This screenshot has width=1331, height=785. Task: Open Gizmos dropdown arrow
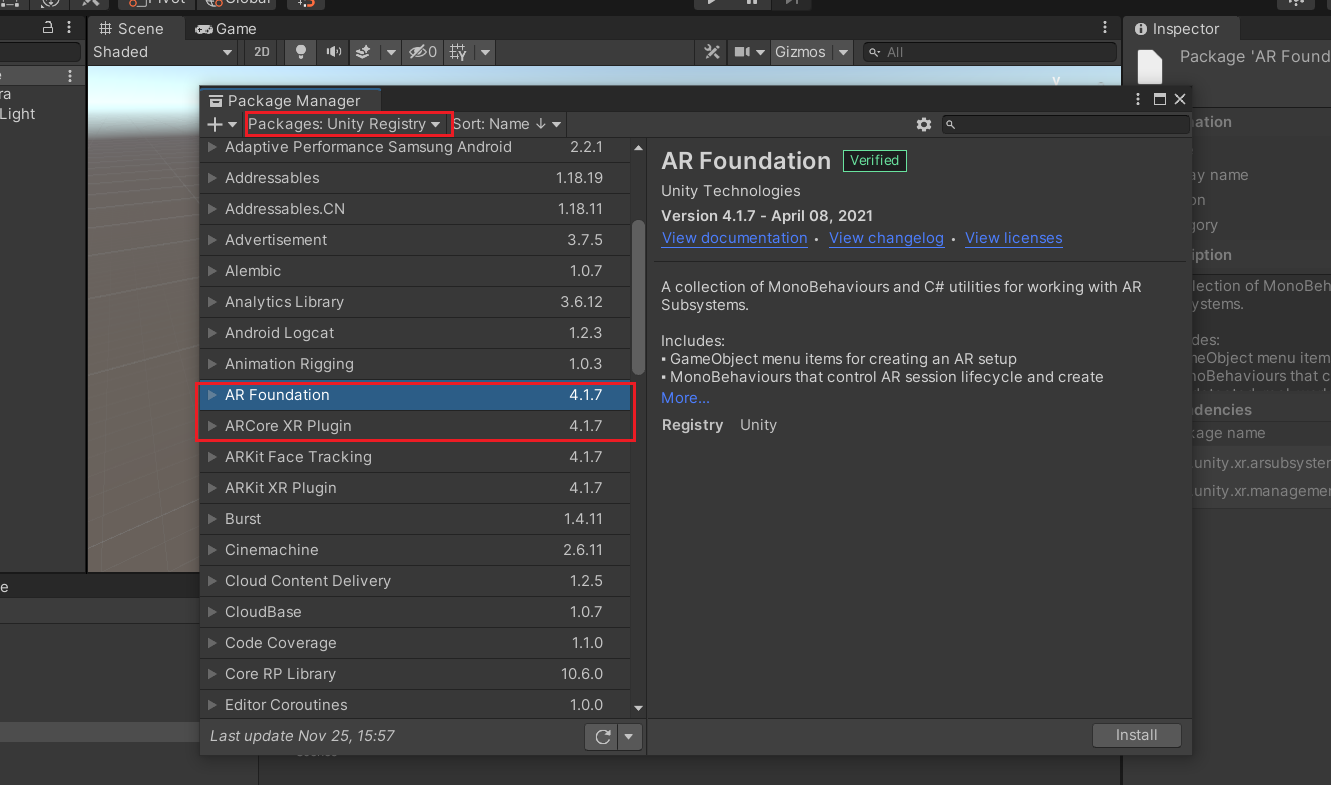(843, 52)
